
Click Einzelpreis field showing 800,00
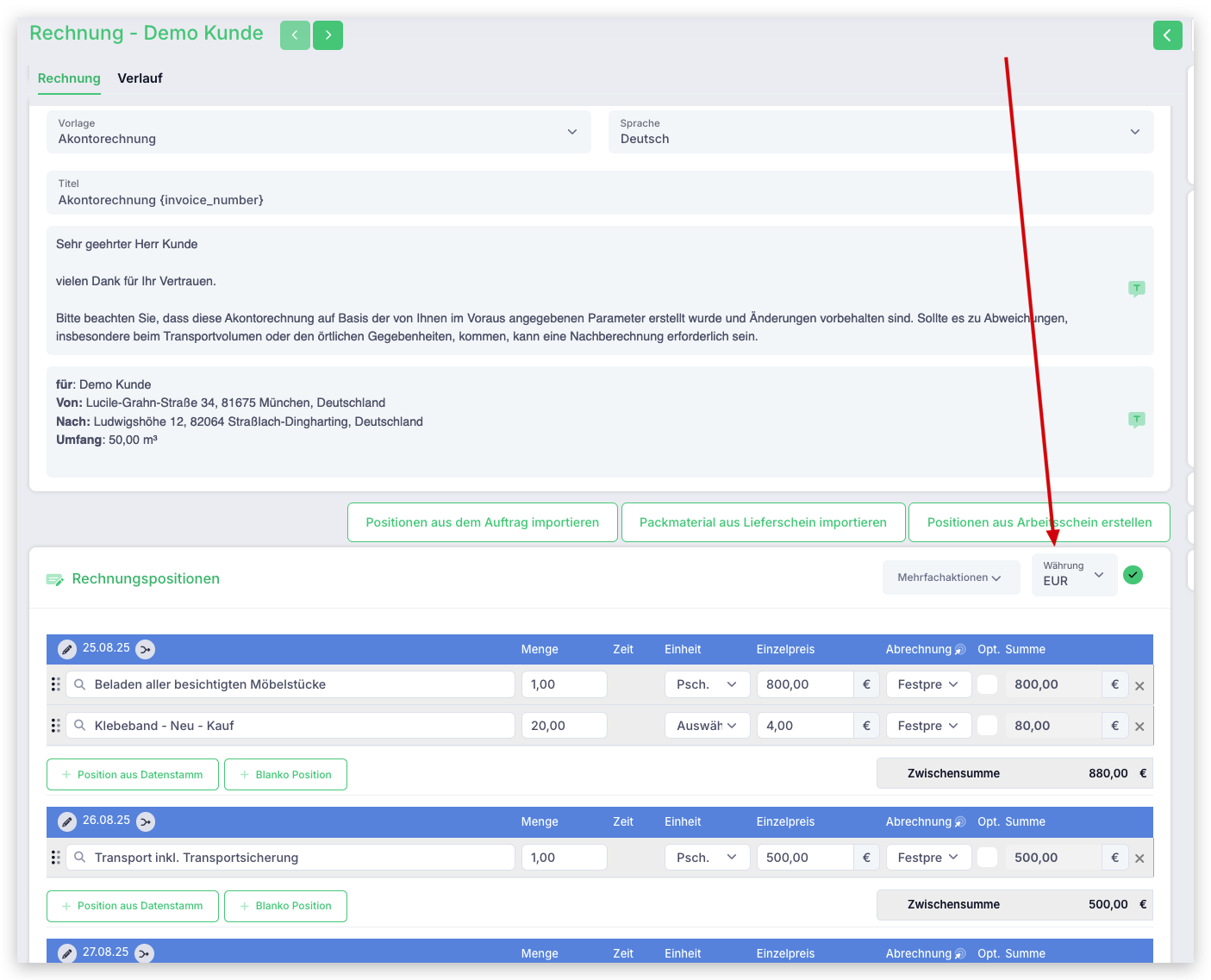pyautogui.click(x=805, y=684)
